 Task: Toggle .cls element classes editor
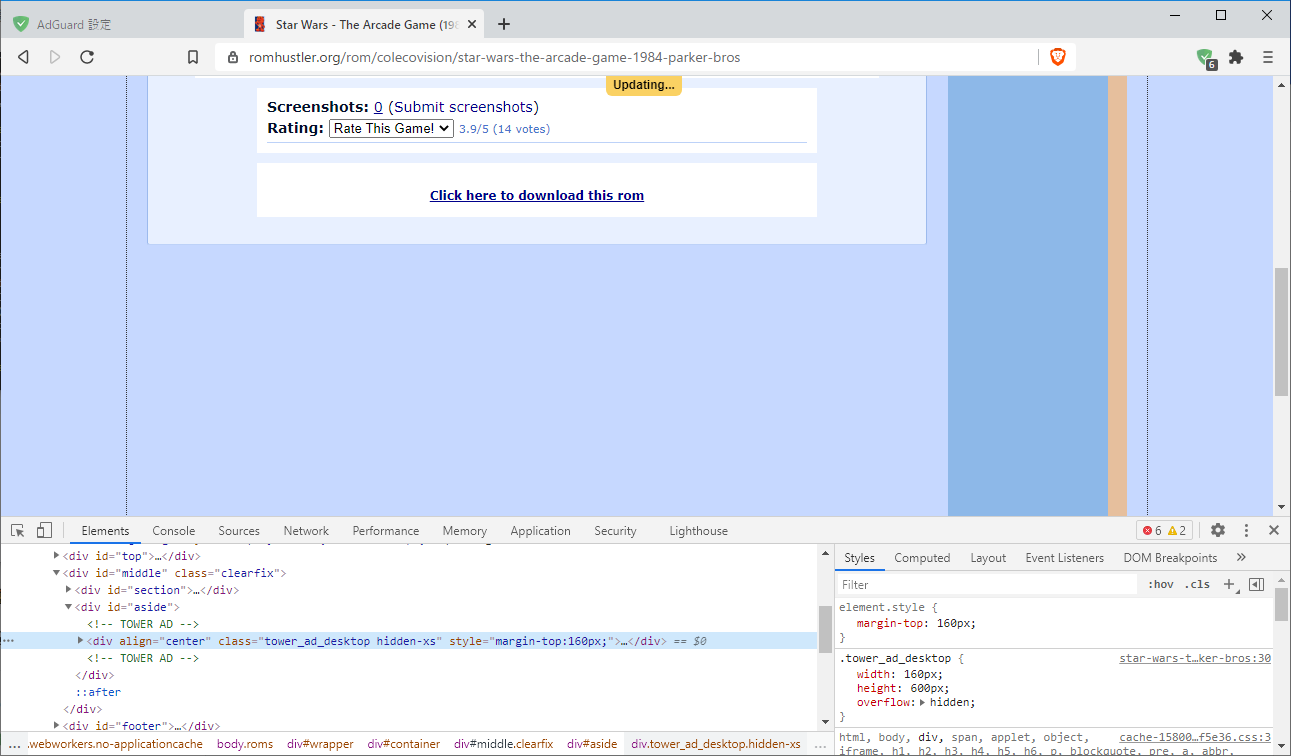click(x=1197, y=583)
